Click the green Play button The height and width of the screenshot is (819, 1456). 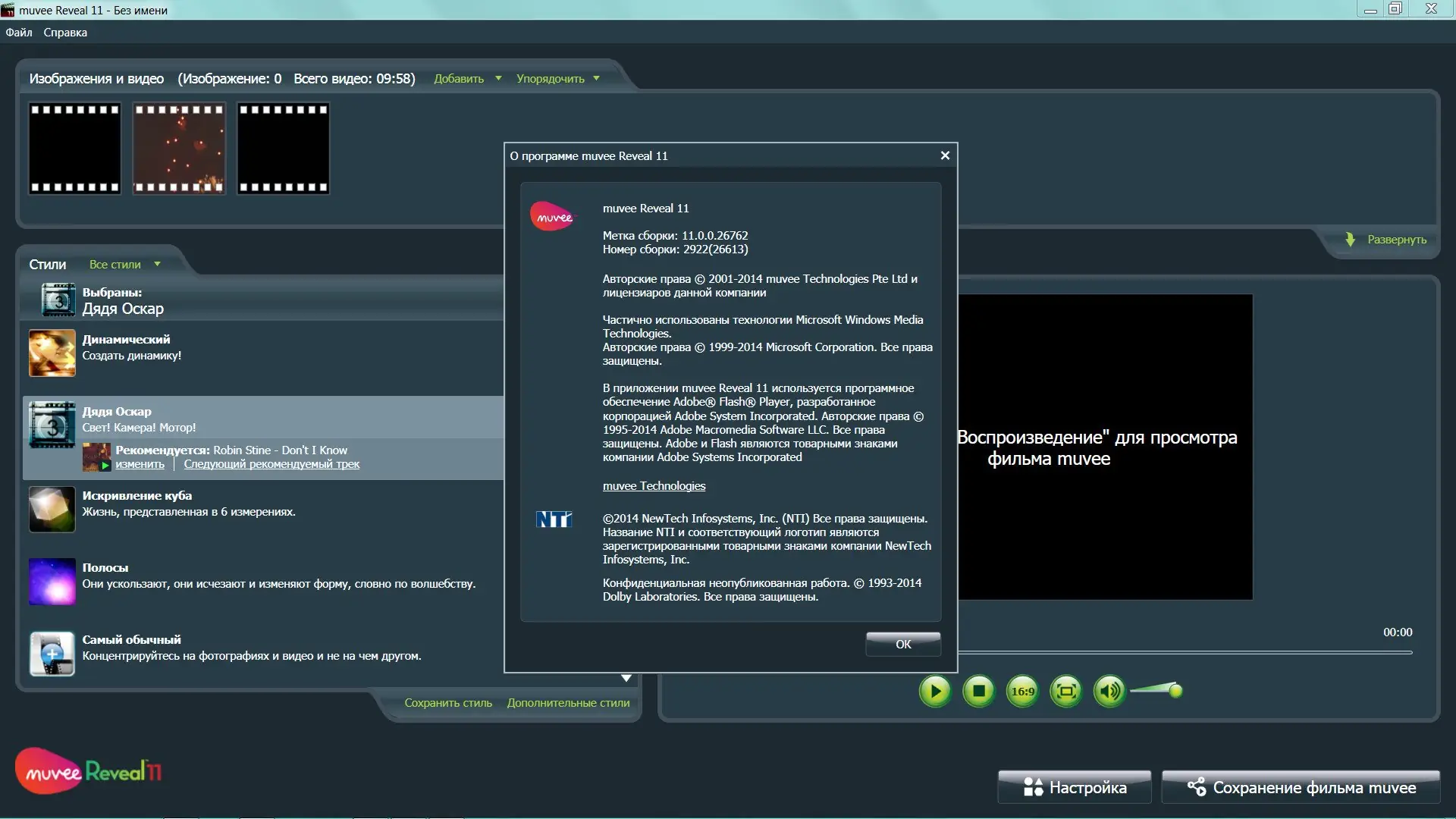pyautogui.click(x=935, y=691)
